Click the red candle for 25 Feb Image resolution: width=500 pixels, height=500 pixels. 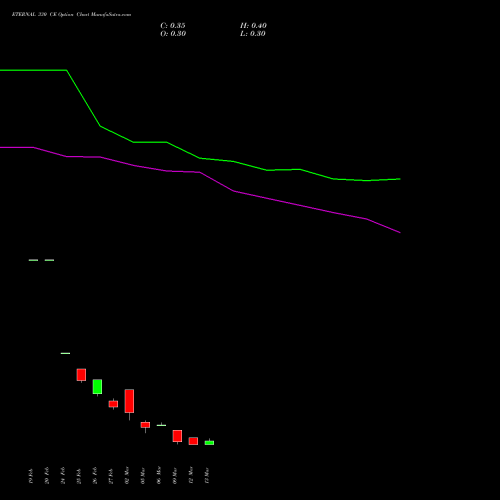[81, 375]
